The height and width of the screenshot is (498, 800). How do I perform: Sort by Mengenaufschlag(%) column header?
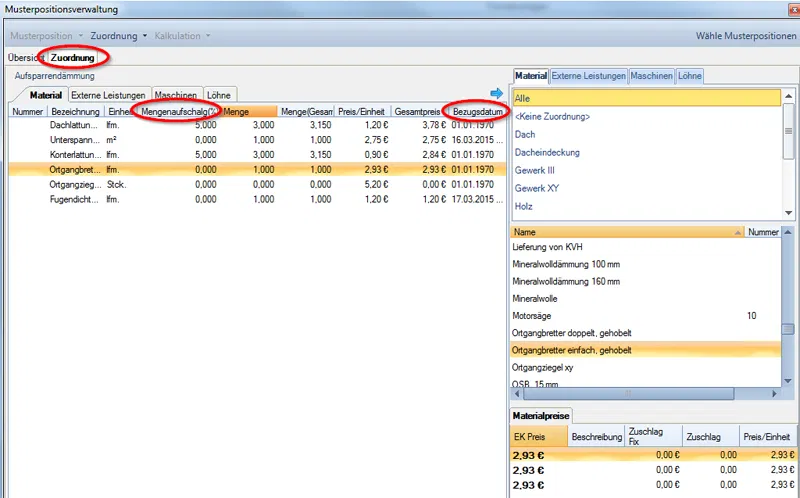(x=178, y=111)
